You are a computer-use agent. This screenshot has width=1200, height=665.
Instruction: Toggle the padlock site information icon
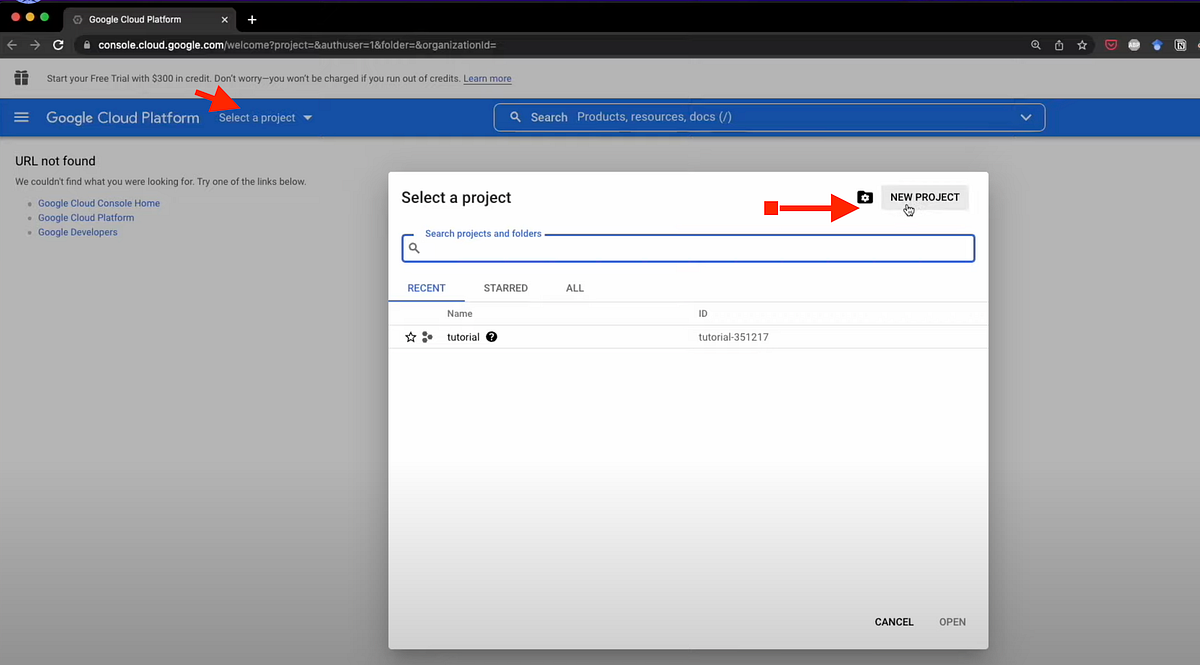(x=86, y=45)
